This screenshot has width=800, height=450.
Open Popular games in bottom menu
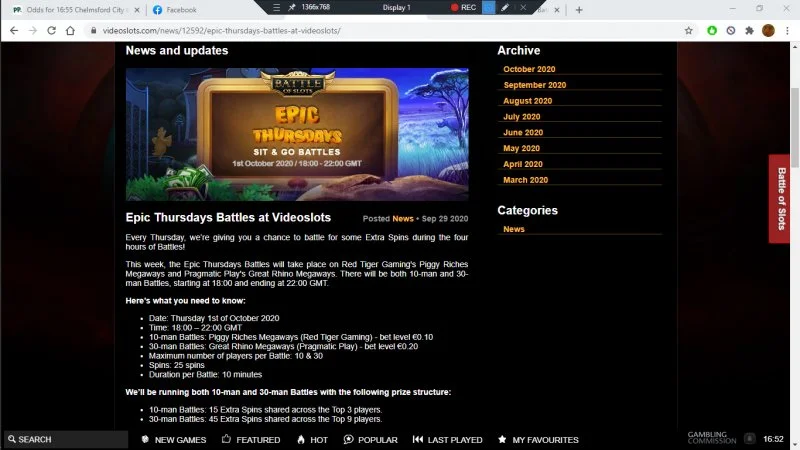click(x=370, y=439)
